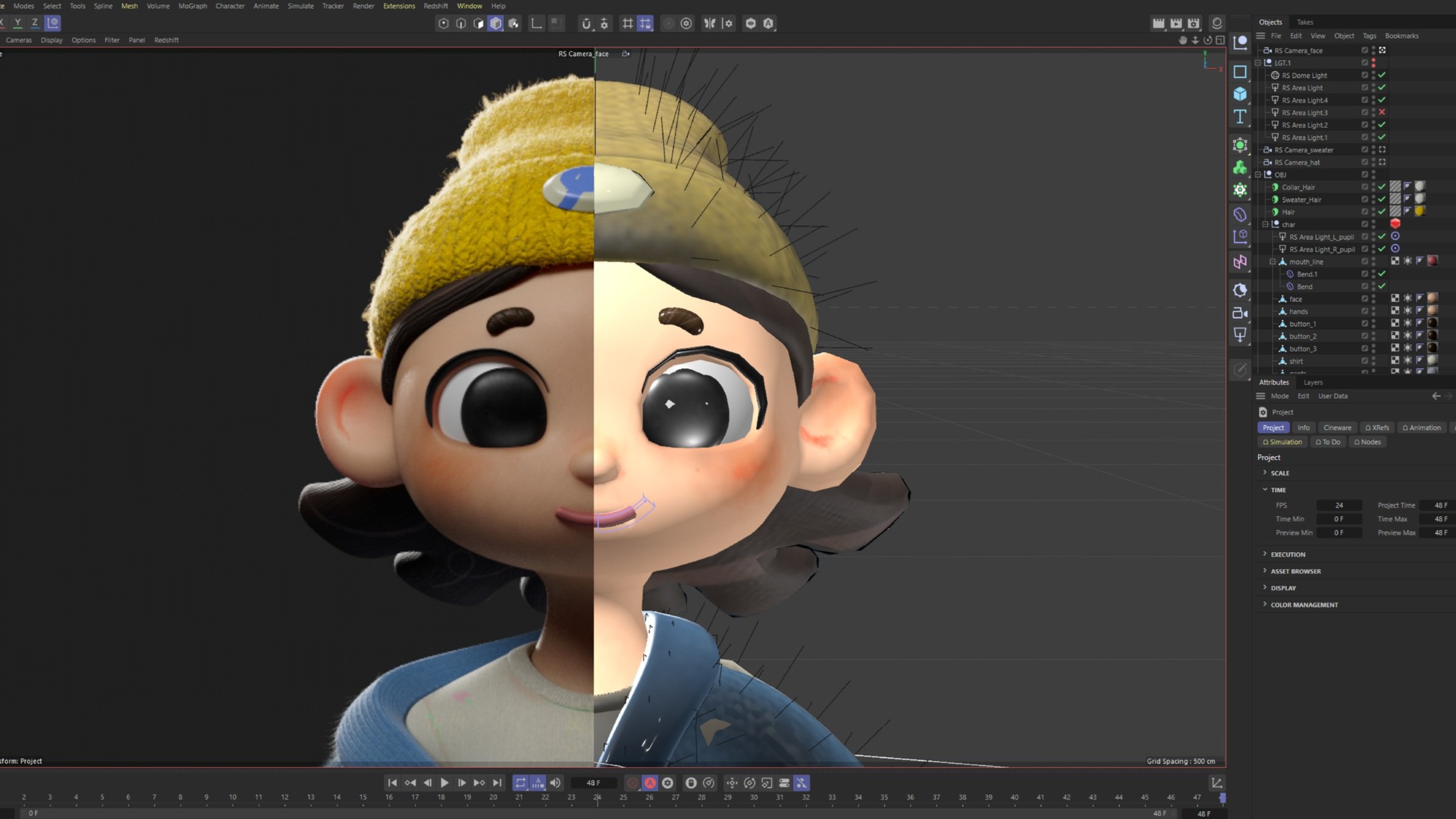Image resolution: width=1456 pixels, height=819 pixels.
Task: Open the MoGraph menu
Action: click(x=193, y=6)
